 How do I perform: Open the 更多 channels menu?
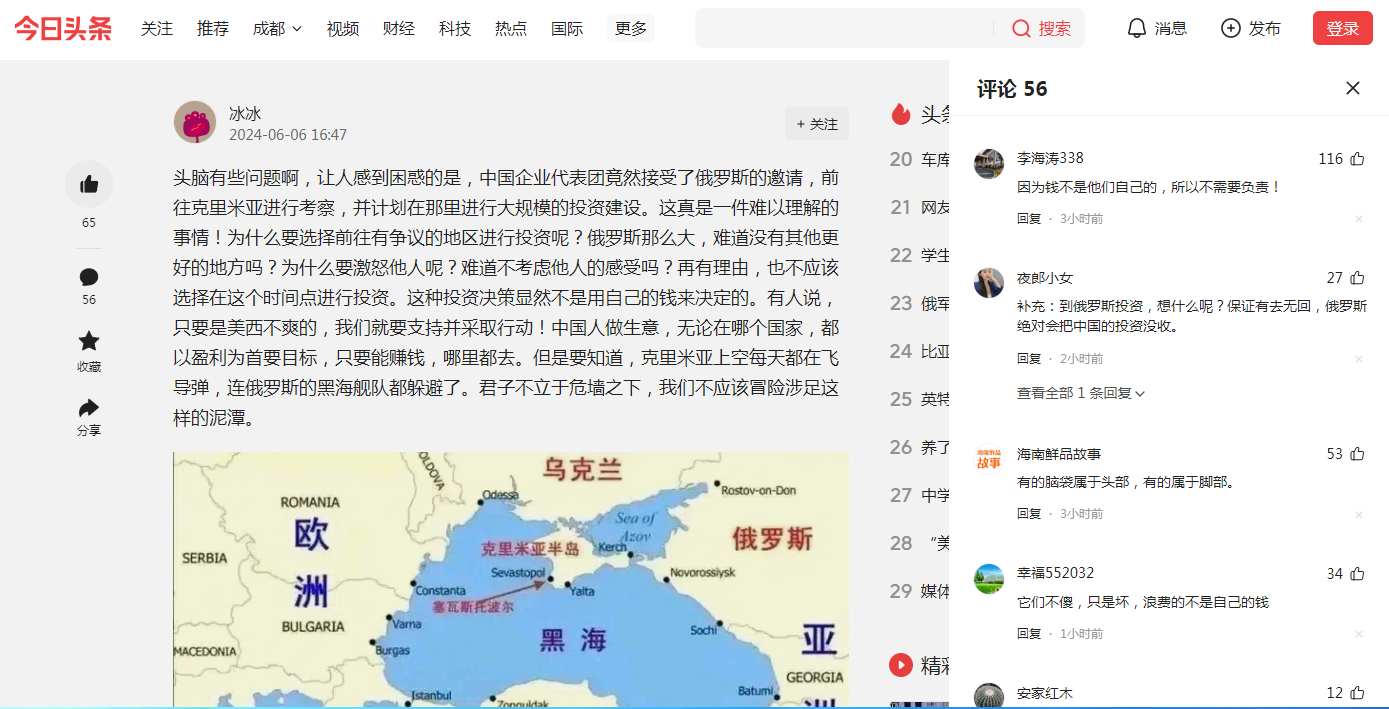[x=631, y=29]
